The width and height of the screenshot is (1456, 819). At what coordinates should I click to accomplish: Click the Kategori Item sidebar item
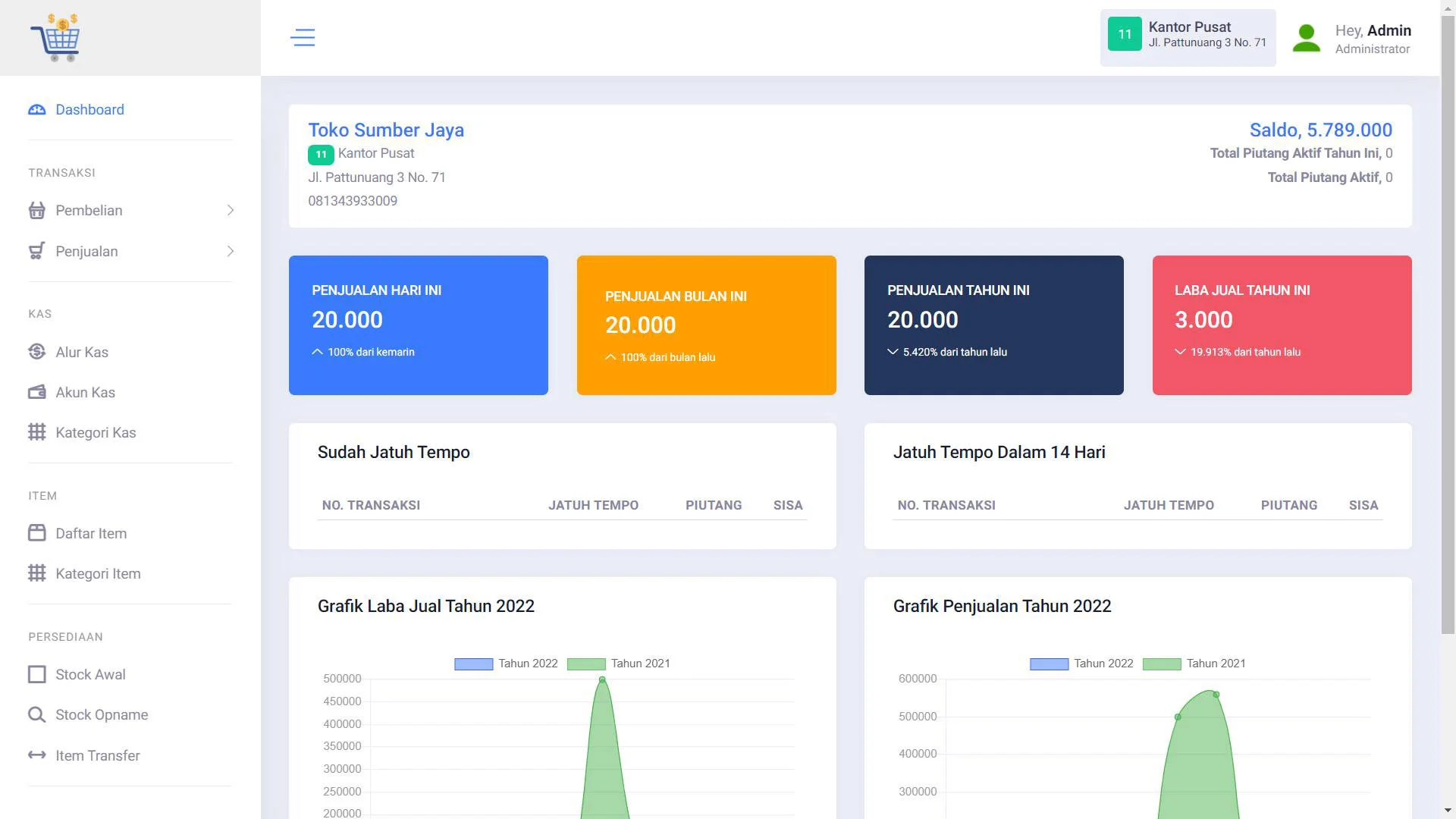click(x=98, y=573)
